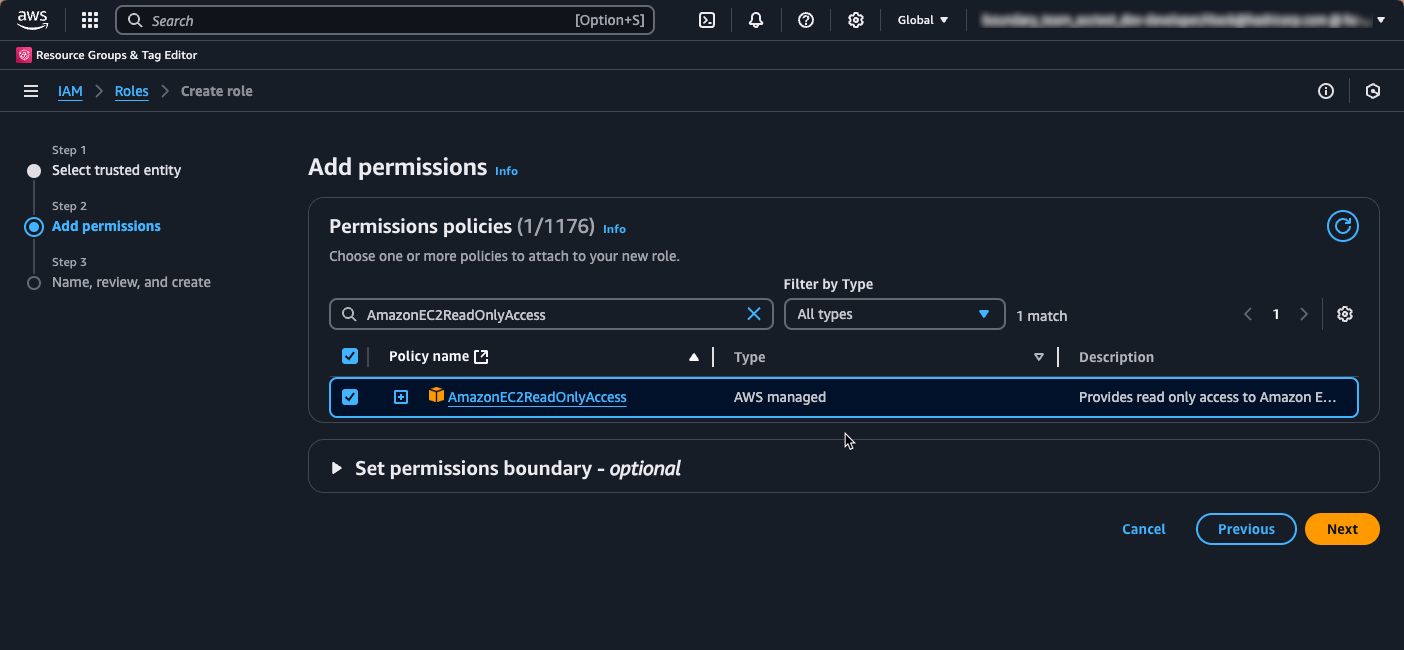Clear the policy search text

click(x=754, y=314)
